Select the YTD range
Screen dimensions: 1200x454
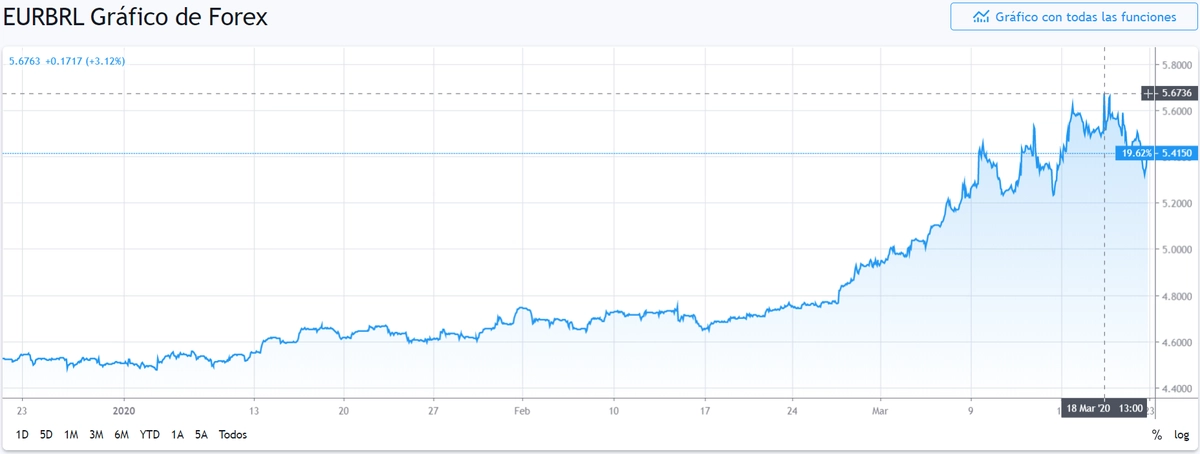click(150, 435)
